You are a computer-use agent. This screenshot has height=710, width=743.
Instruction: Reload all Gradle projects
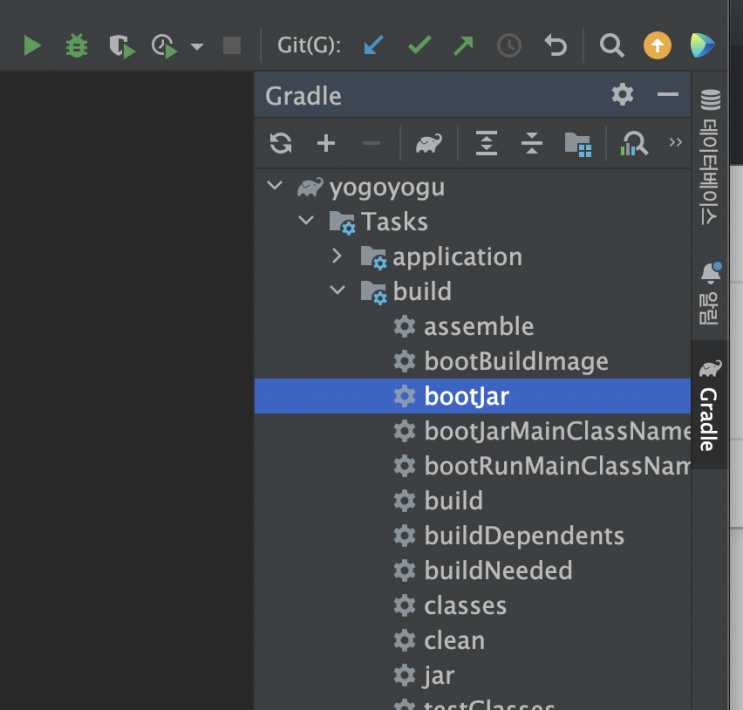(281, 143)
